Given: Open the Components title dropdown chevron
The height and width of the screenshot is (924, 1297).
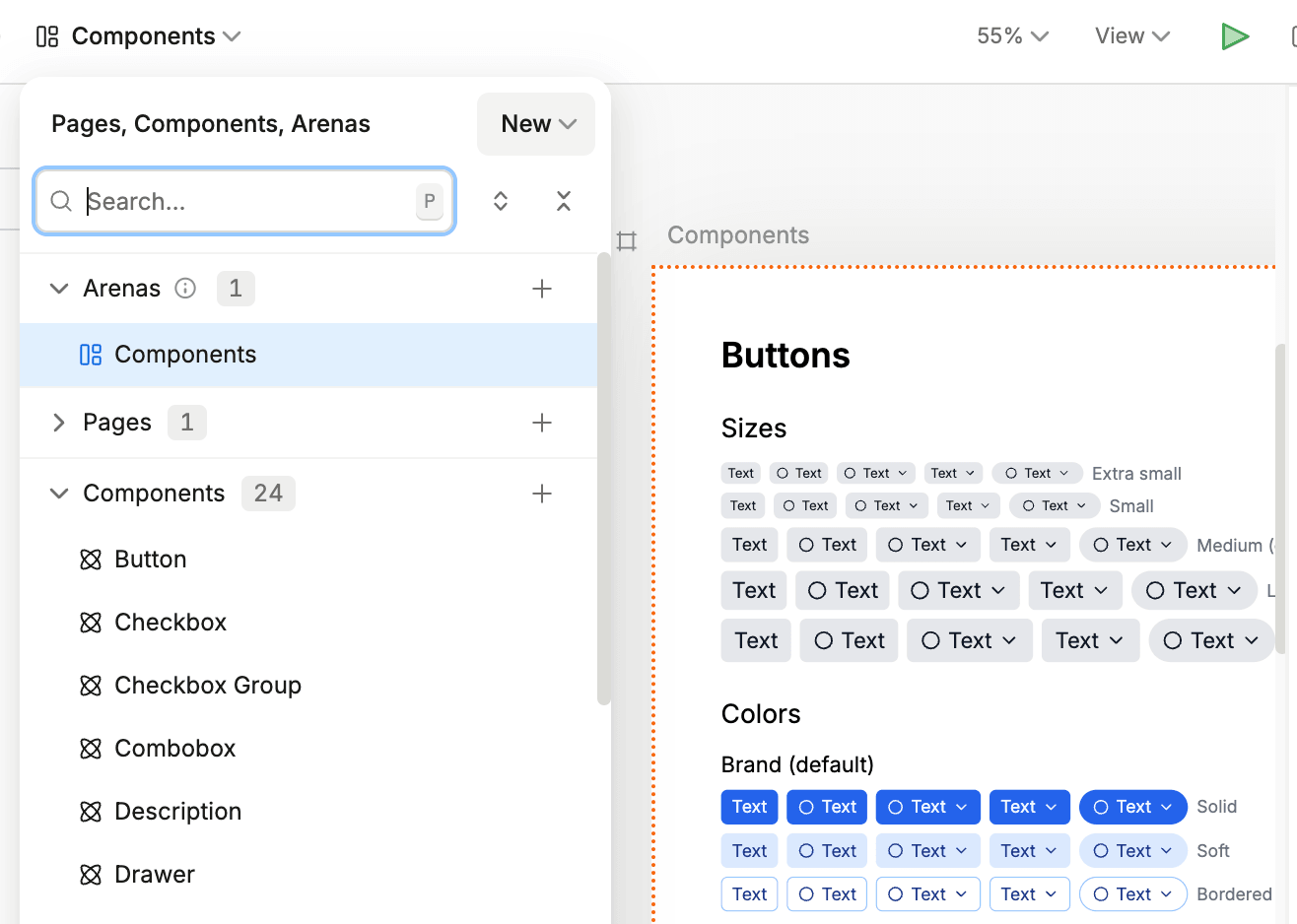Looking at the screenshot, I should 233,35.
